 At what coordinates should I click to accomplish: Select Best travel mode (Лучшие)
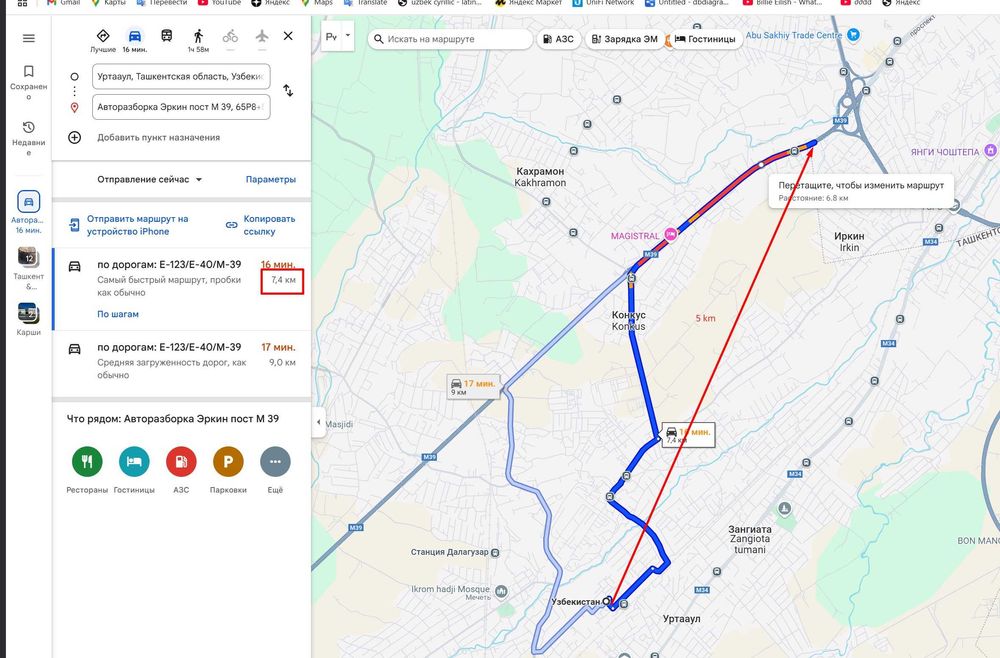[x=103, y=40]
